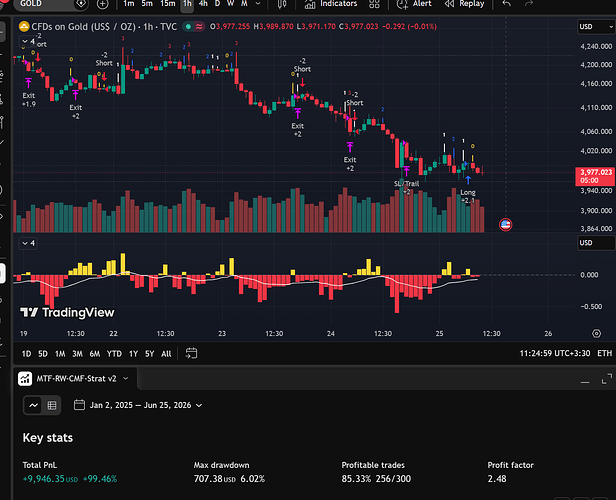616x500 pixels.
Task: Click the undo arrow
Action: click(x=507, y=4)
